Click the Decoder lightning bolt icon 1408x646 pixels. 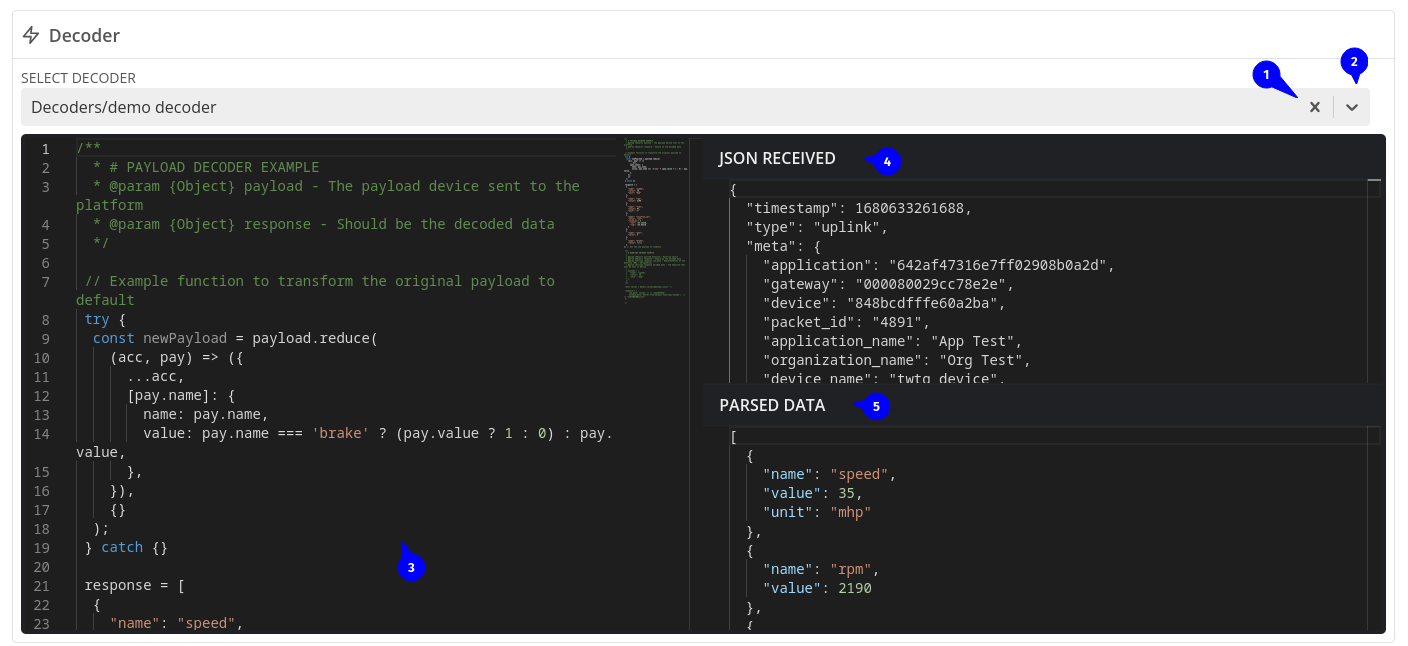pyautogui.click(x=31, y=35)
